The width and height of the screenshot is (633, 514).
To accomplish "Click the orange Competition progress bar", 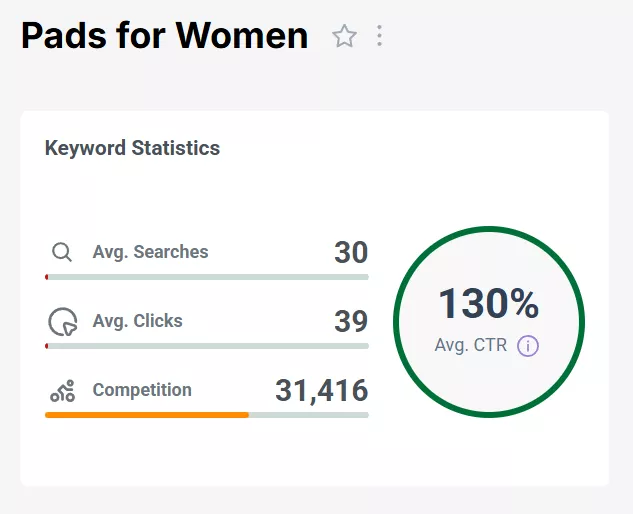I will click(x=147, y=415).
